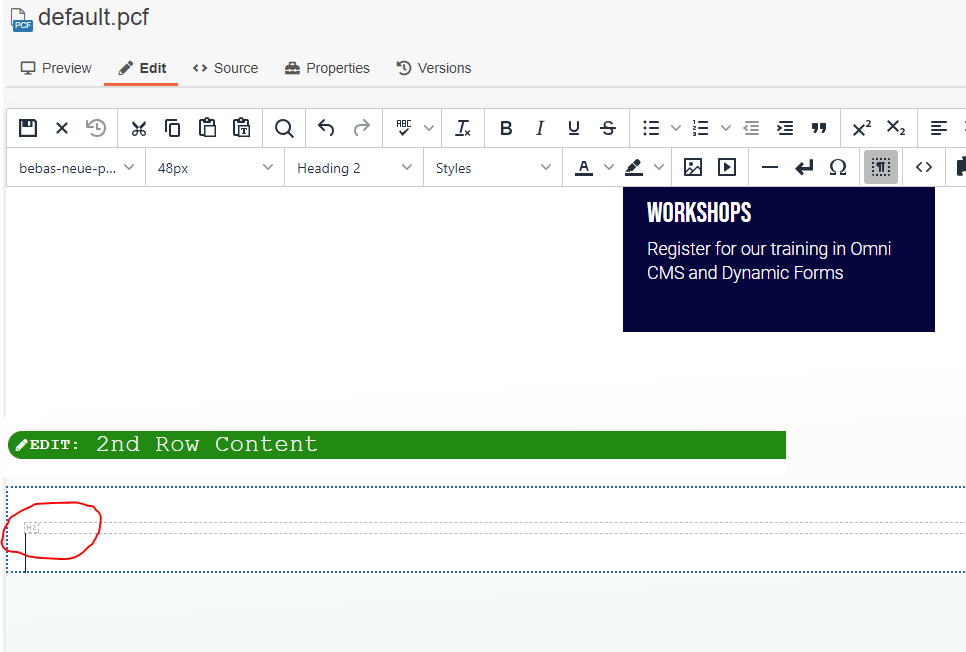Viewport: 966px width, 652px height.
Task: Toggle the Show Blocks button off
Action: pyautogui.click(x=880, y=167)
